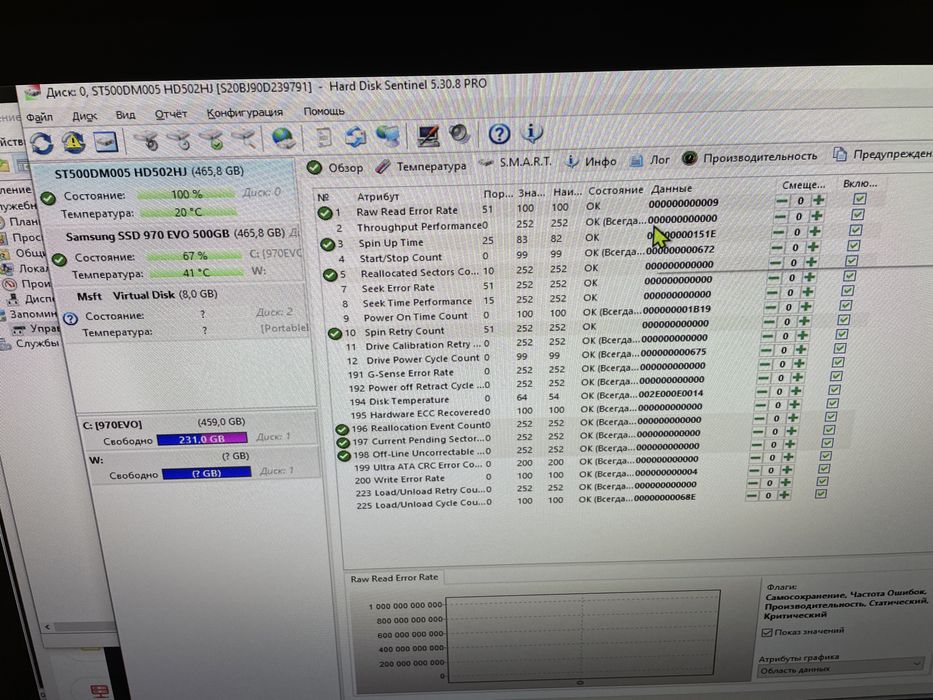Click the W: free space bar
Viewport: 933px width, 700px height.
pyautogui.click(x=206, y=473)
